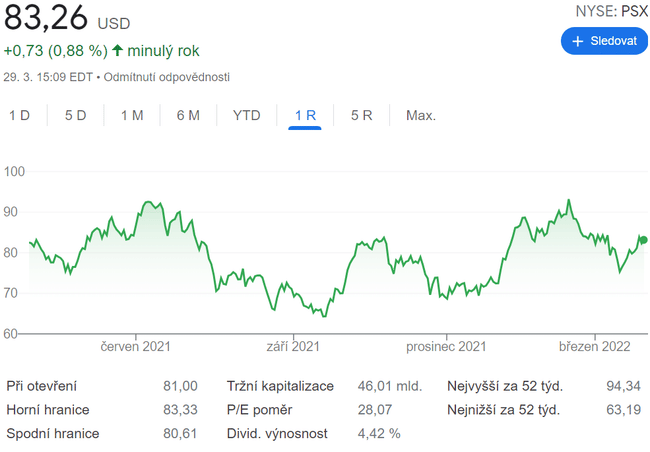Open the 6 M chart range
Viewport: 650px width, 452px height.
[188, 115]
